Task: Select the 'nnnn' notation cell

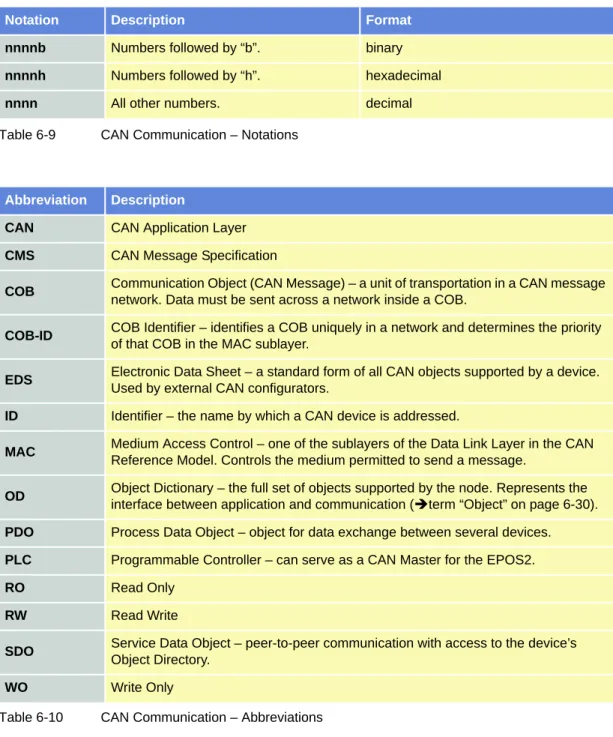Action: [52, 104]
